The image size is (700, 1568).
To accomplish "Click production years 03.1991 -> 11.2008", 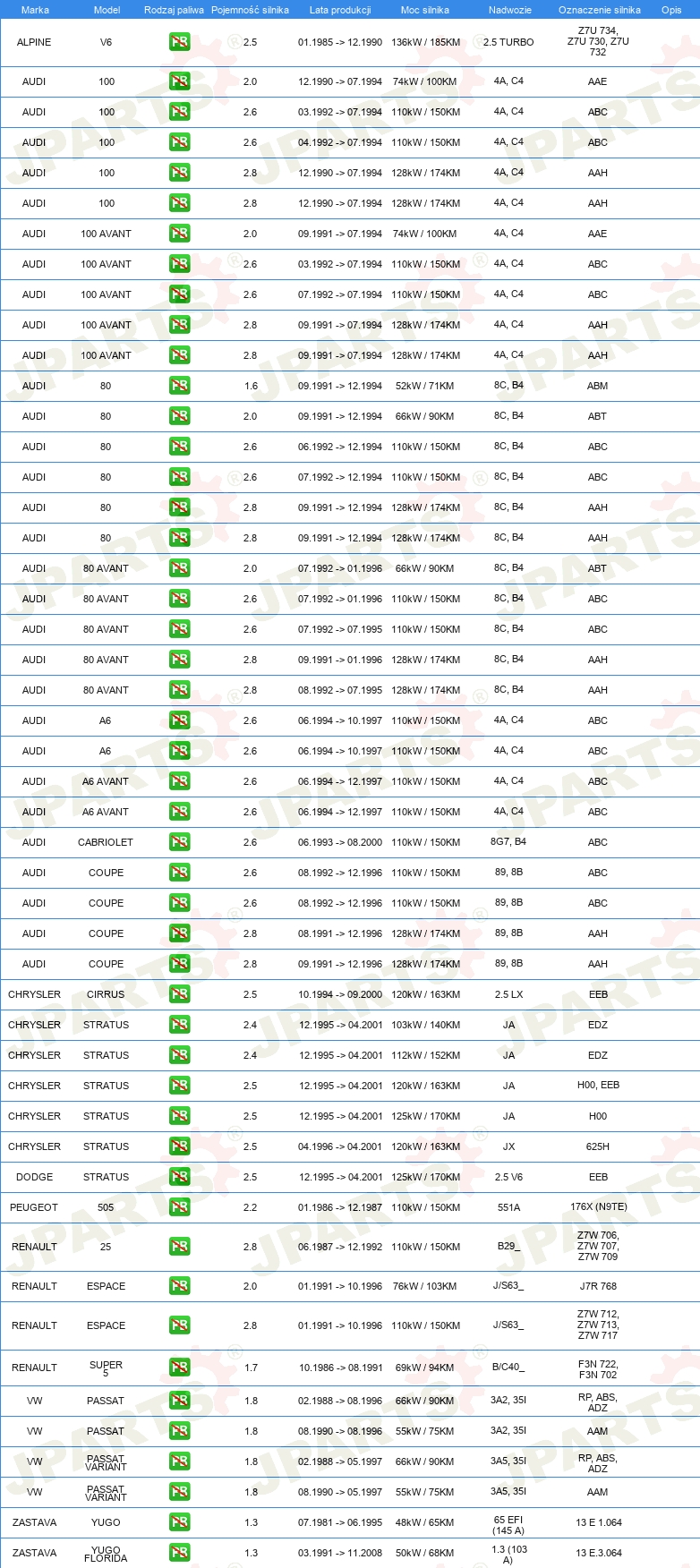I will point(340,1553).
